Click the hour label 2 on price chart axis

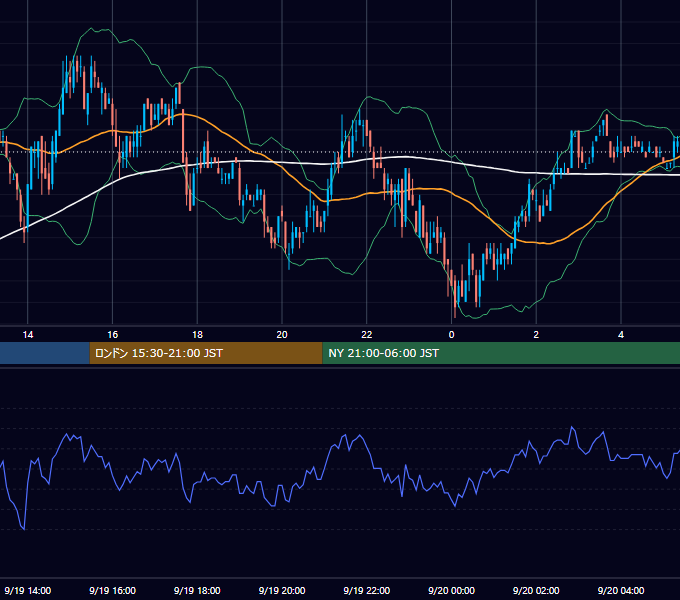click(x=536, y=335)
